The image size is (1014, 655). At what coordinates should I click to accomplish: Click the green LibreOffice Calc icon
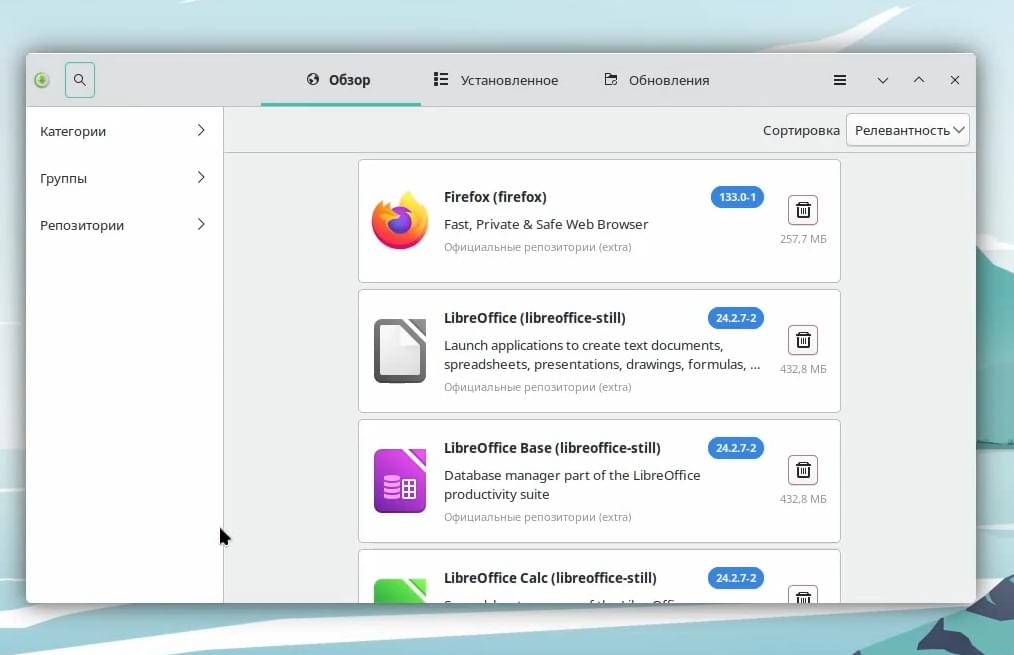[400, 591]
